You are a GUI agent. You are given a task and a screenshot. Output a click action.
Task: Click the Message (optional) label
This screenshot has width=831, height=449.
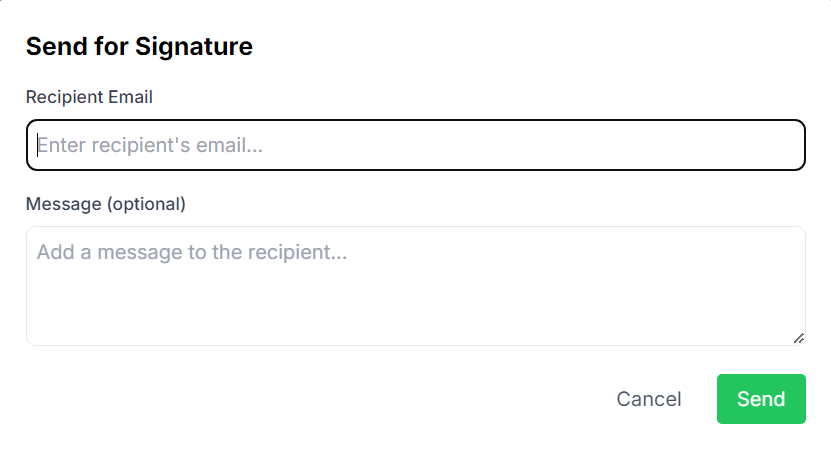pyautogui.click(x=106, y=204)
